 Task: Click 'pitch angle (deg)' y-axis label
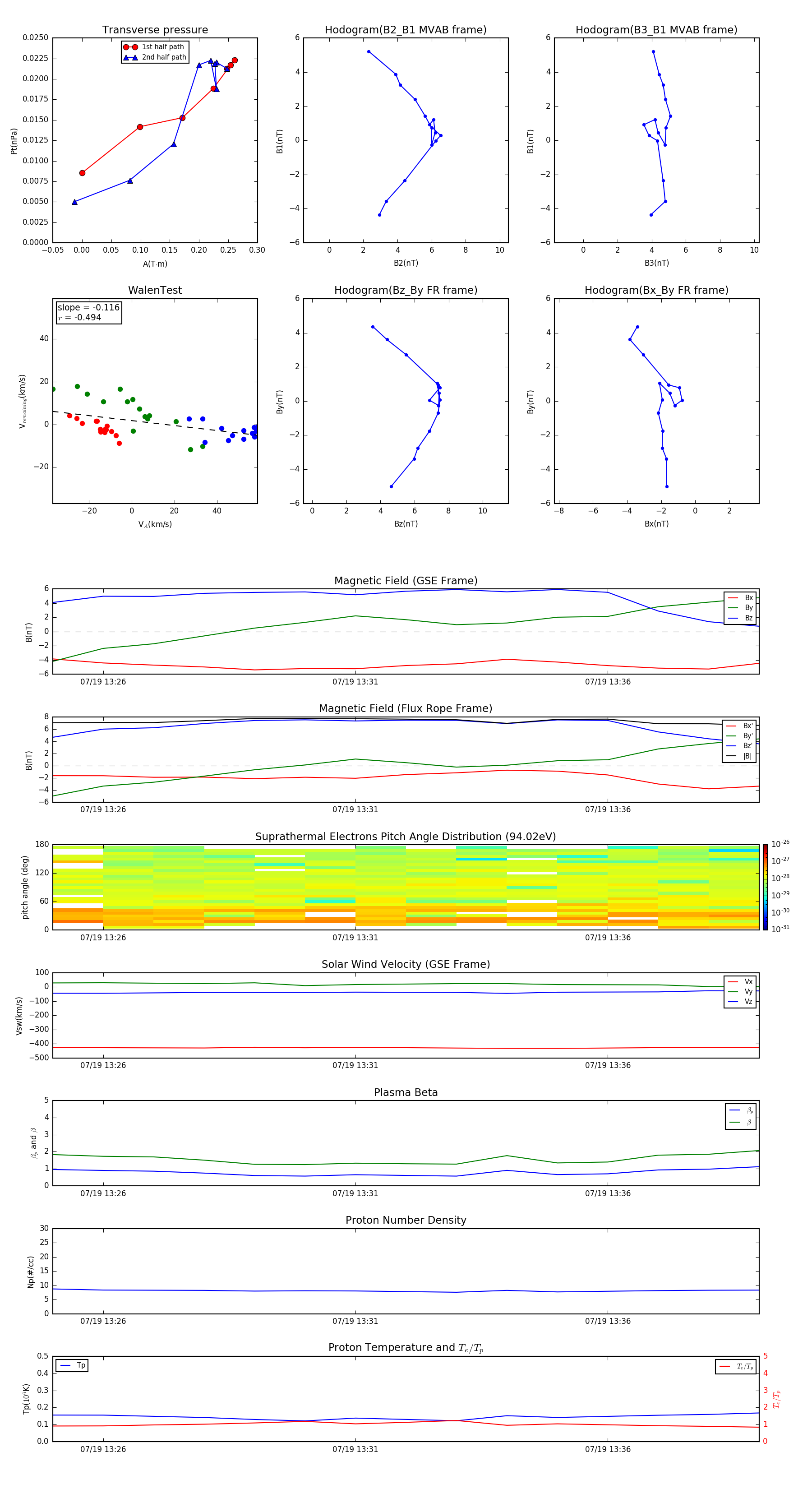[x=25, y=887]
